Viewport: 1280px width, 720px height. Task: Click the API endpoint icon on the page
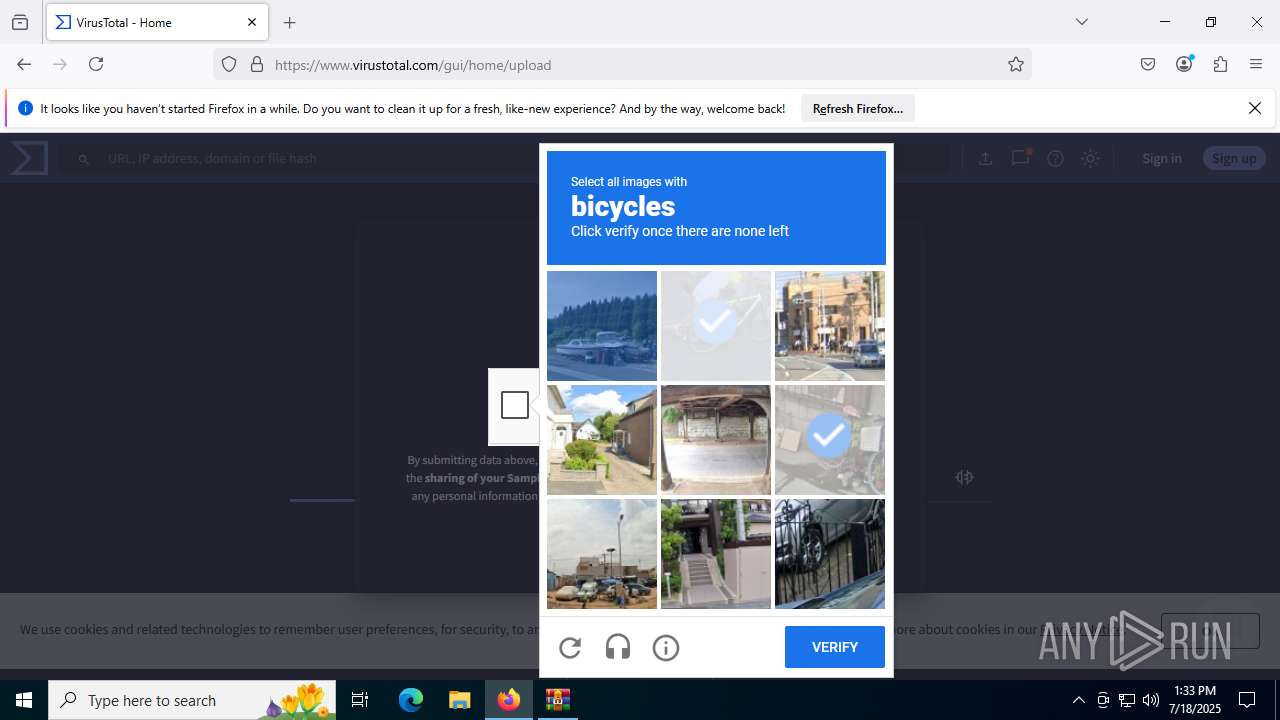(x=964, y=477)
